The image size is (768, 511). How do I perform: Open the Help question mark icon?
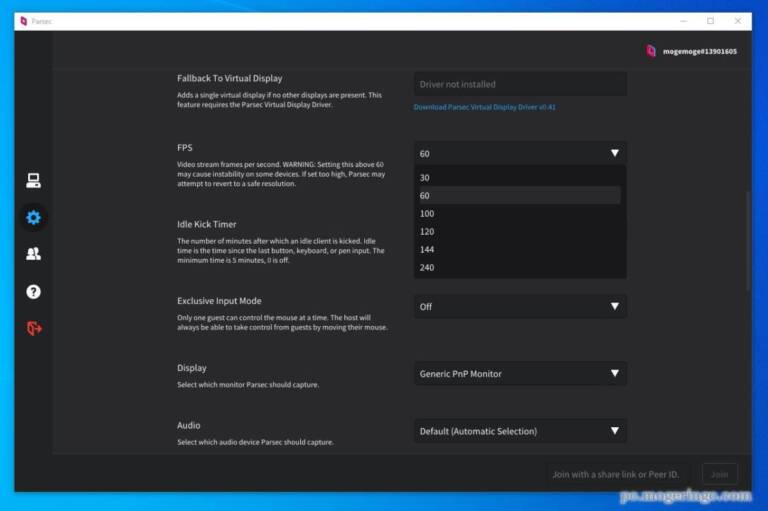[33, 291]
